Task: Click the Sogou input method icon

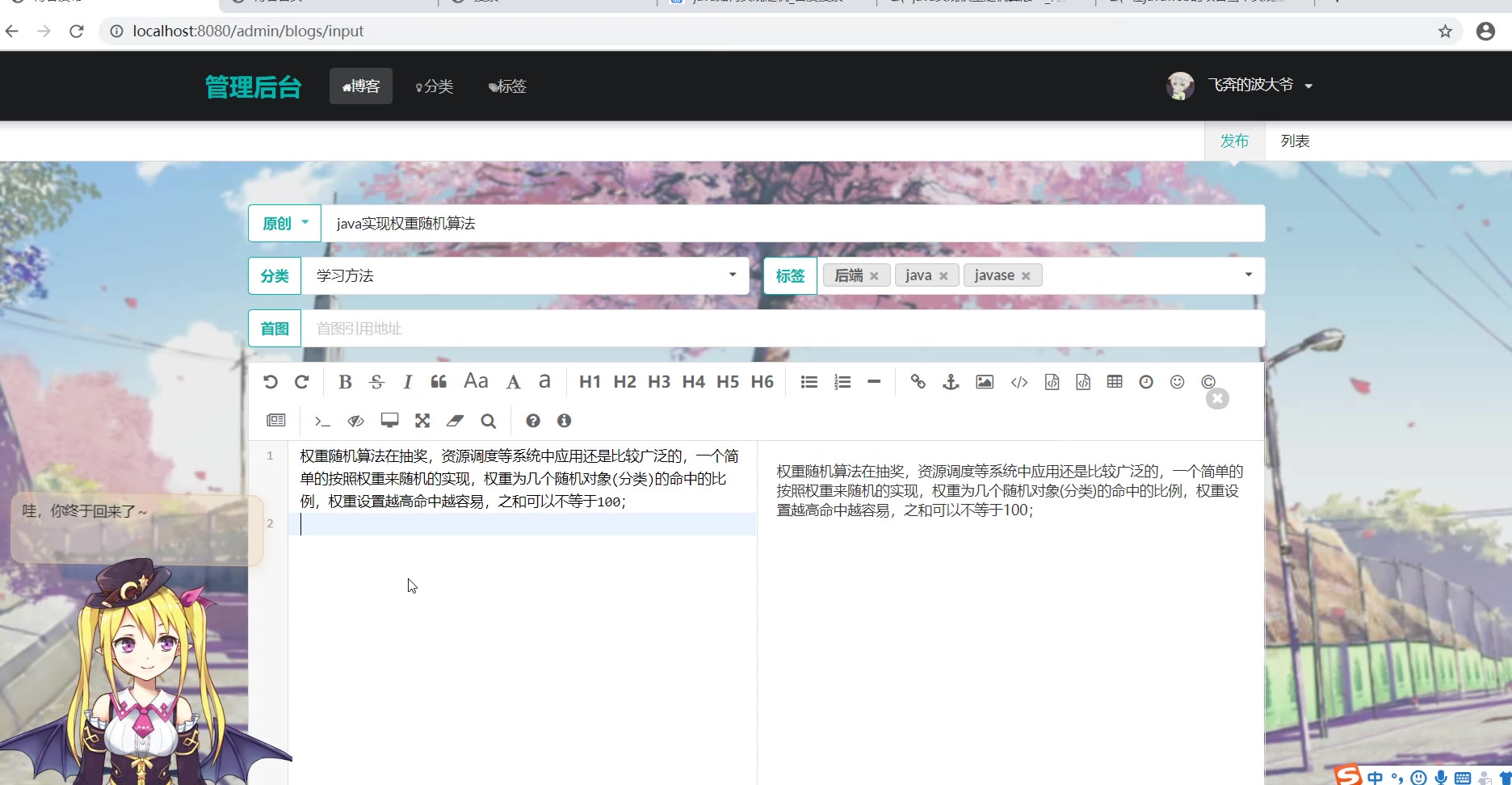Action: pyautogui.click(x=1348, y=775)
